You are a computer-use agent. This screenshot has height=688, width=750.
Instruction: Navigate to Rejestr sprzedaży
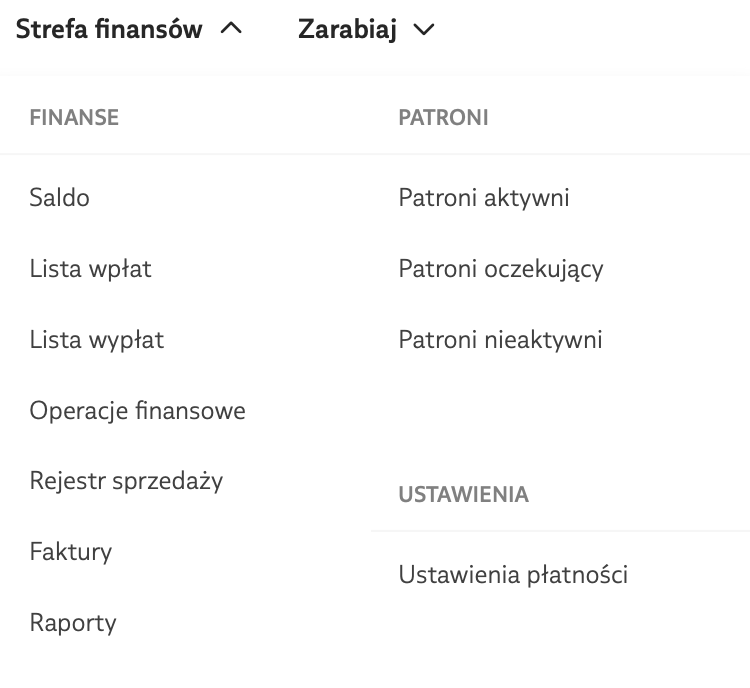[126, 481]
